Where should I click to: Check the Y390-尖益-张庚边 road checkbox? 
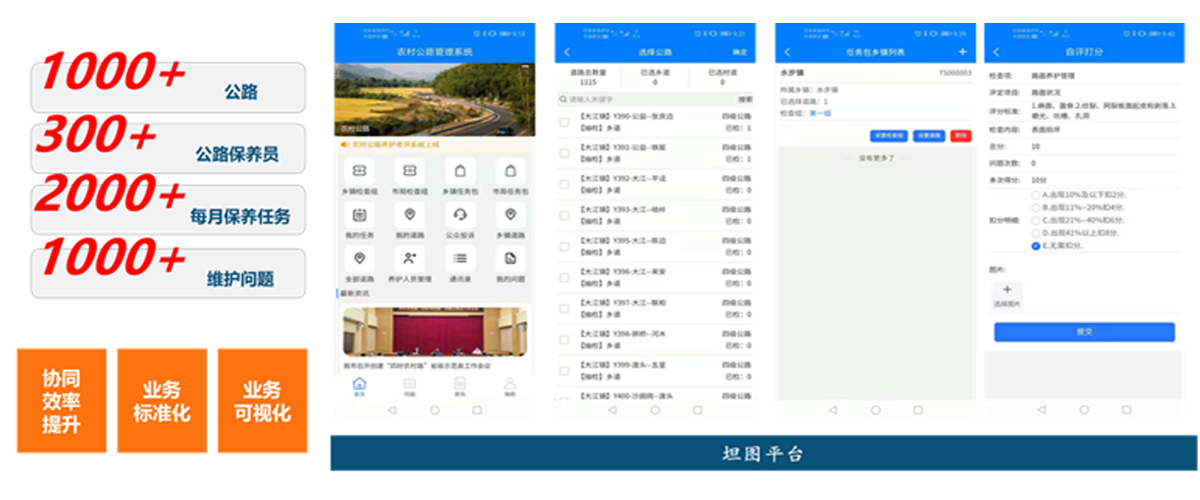coord(565,124)
